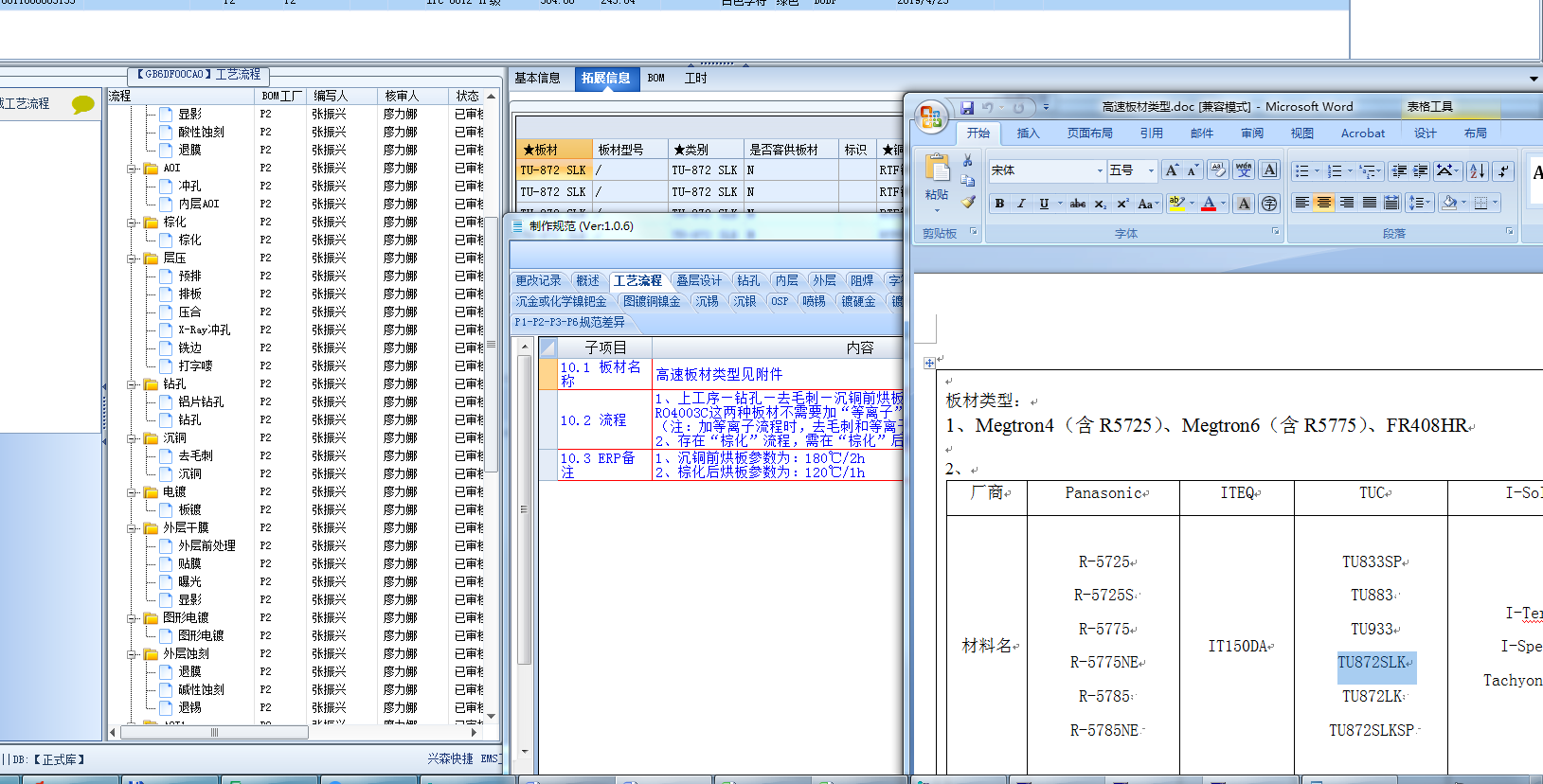Grow font size with the large A icon
Screen dimensions: 1543x784
point(1173,170)
